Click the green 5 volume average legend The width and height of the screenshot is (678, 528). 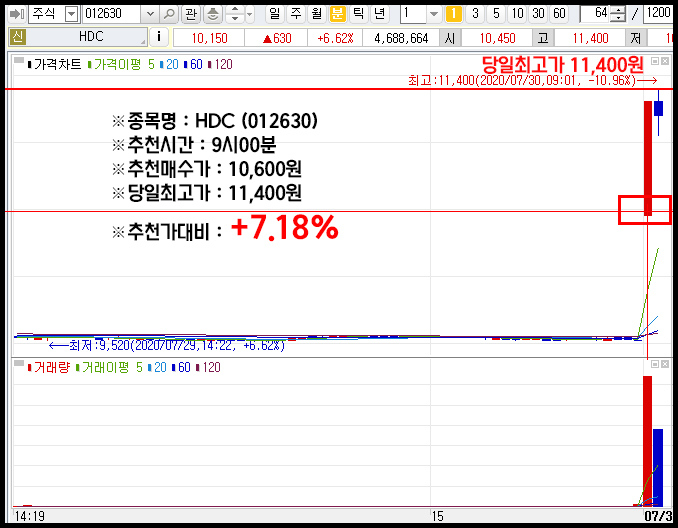tap(139, 368)
